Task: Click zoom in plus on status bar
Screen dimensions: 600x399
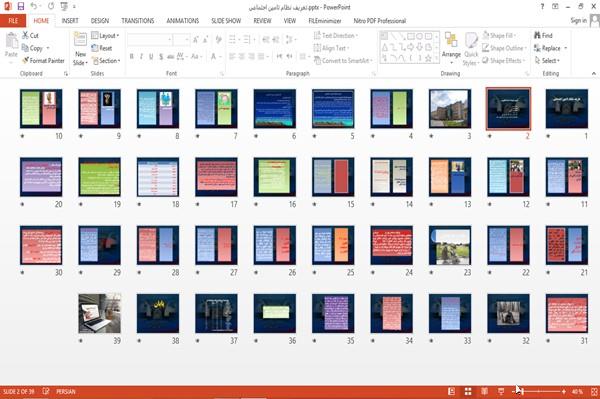Action: [x=564, y=391]
